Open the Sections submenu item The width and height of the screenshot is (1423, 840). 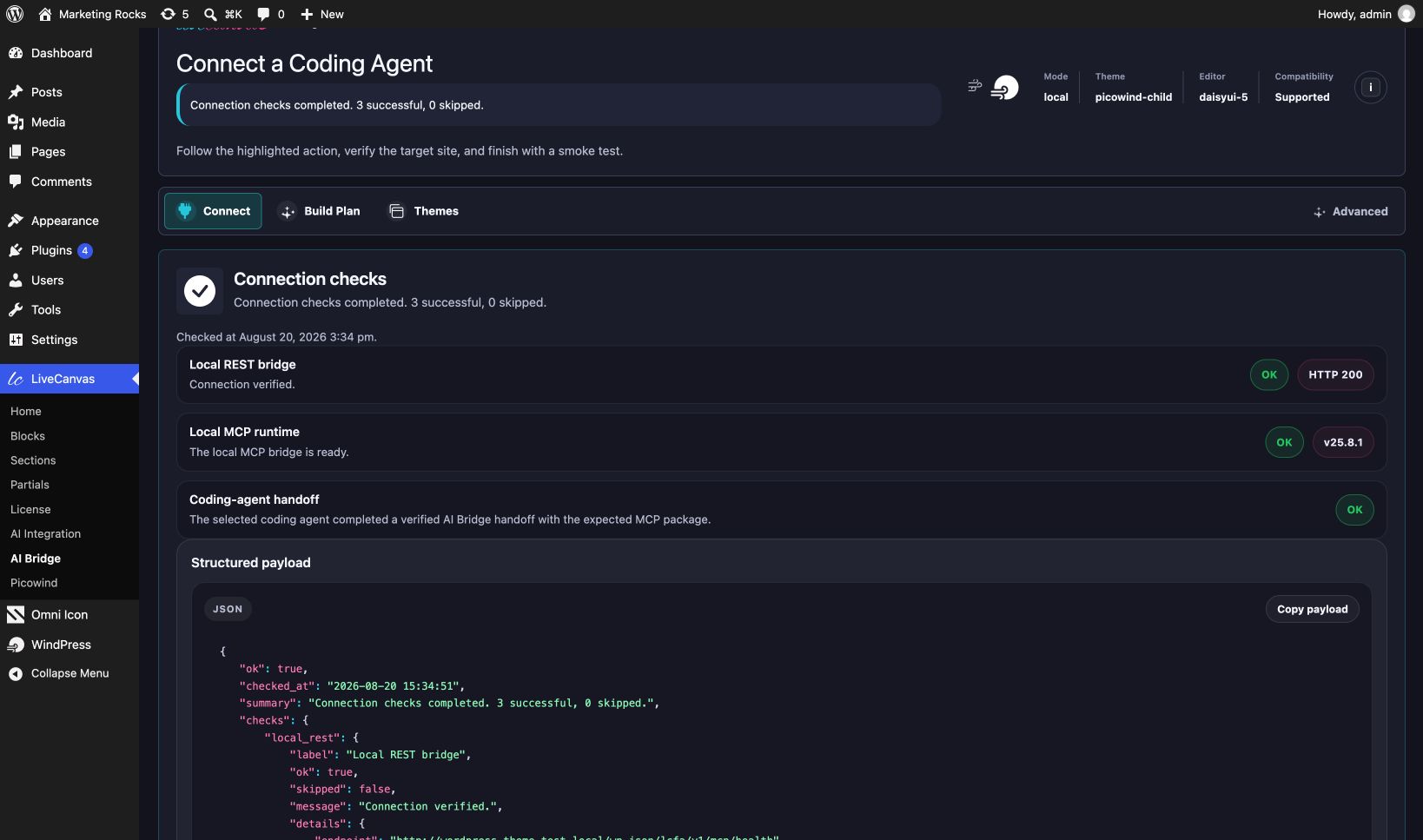coord(33,460)
